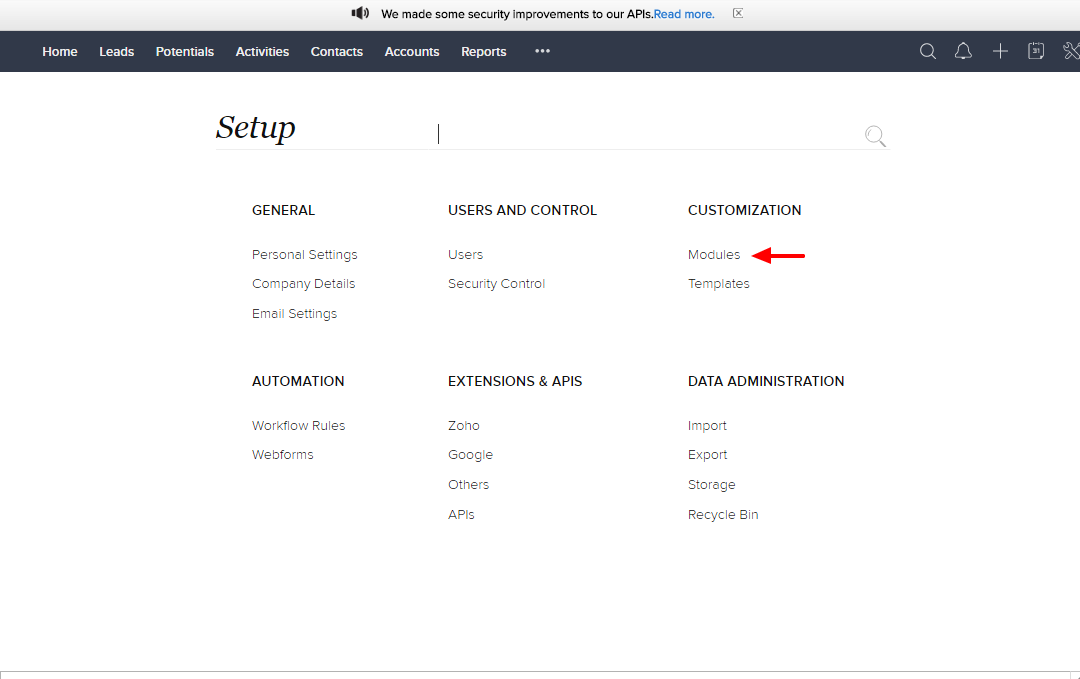The height and width of the screenshot is (679, 1080).
Task: Open Templates under Customization
Action: pyautogui.click(x=718, y=284)
